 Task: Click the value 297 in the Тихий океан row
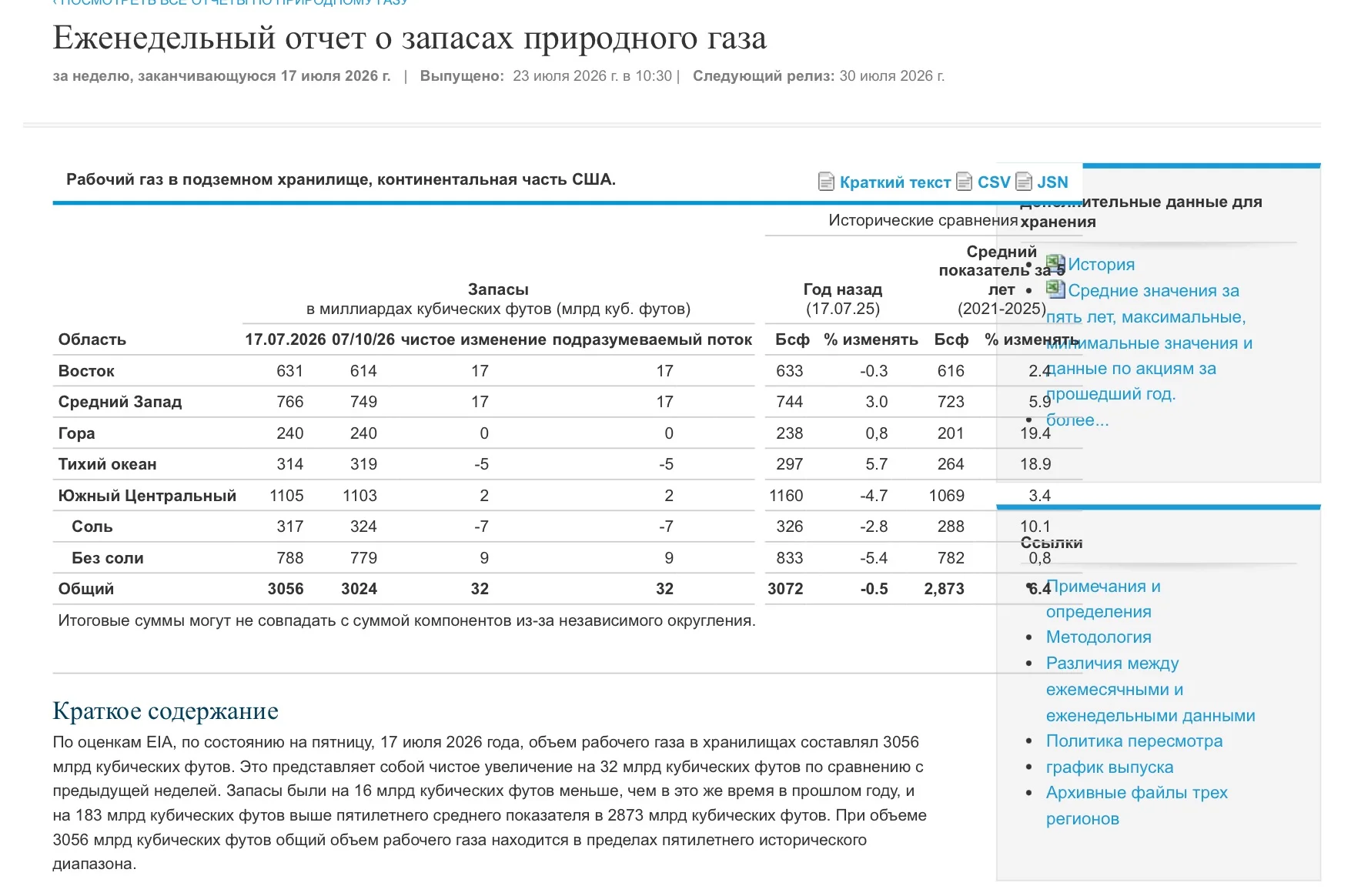pos(790,464)
